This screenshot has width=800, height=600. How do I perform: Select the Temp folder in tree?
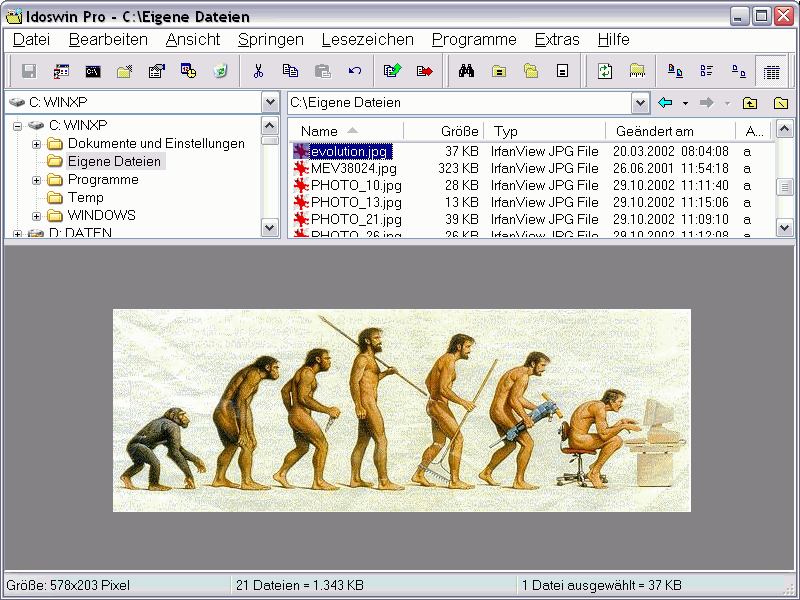(x=86, y=197)
